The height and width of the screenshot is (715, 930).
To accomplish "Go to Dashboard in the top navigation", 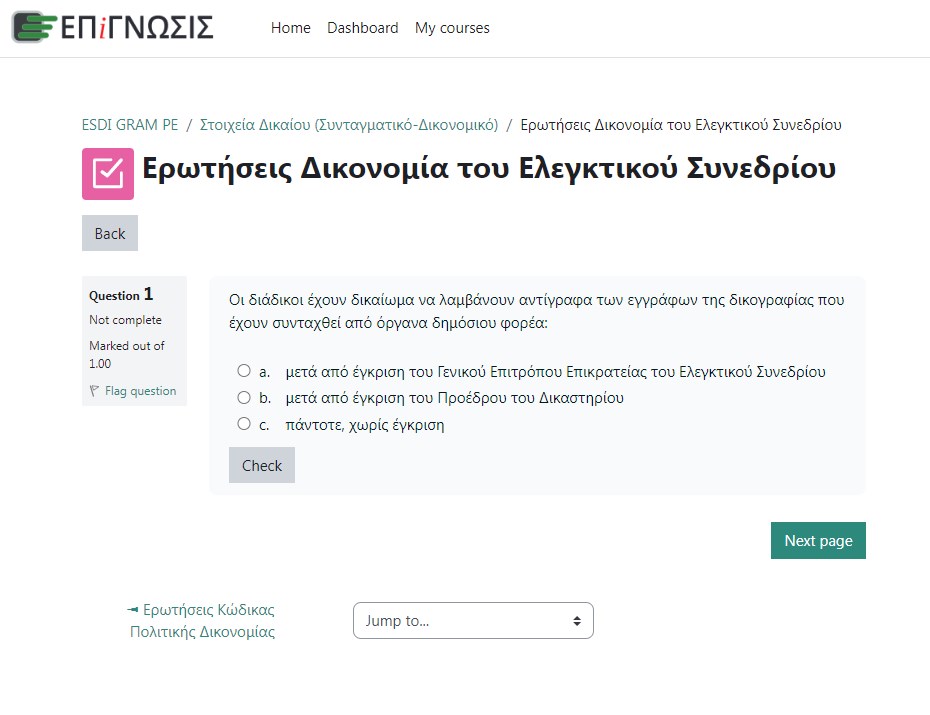I will [362, 28].
